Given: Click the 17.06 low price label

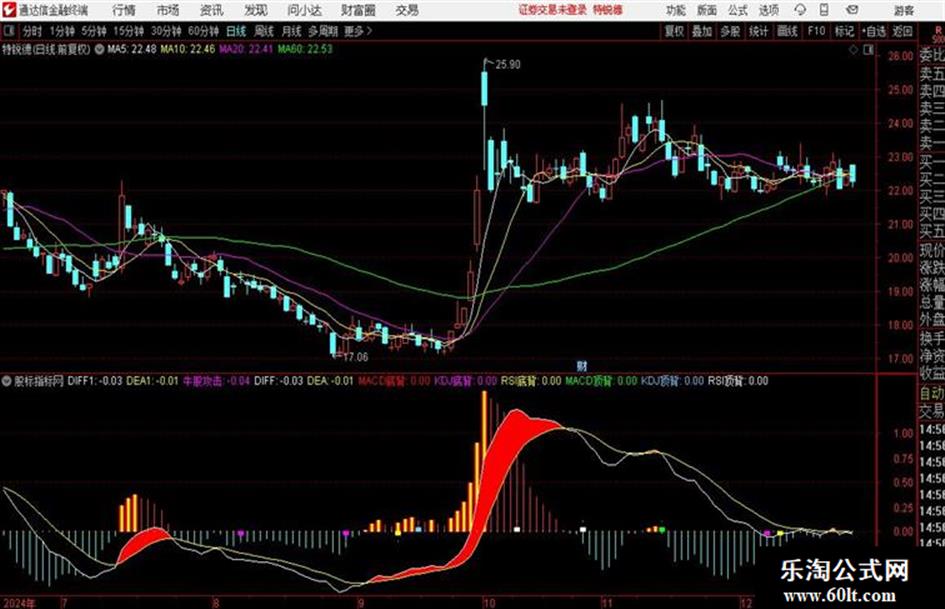Looking at the screenshot, I should click(x=355, y=357).
